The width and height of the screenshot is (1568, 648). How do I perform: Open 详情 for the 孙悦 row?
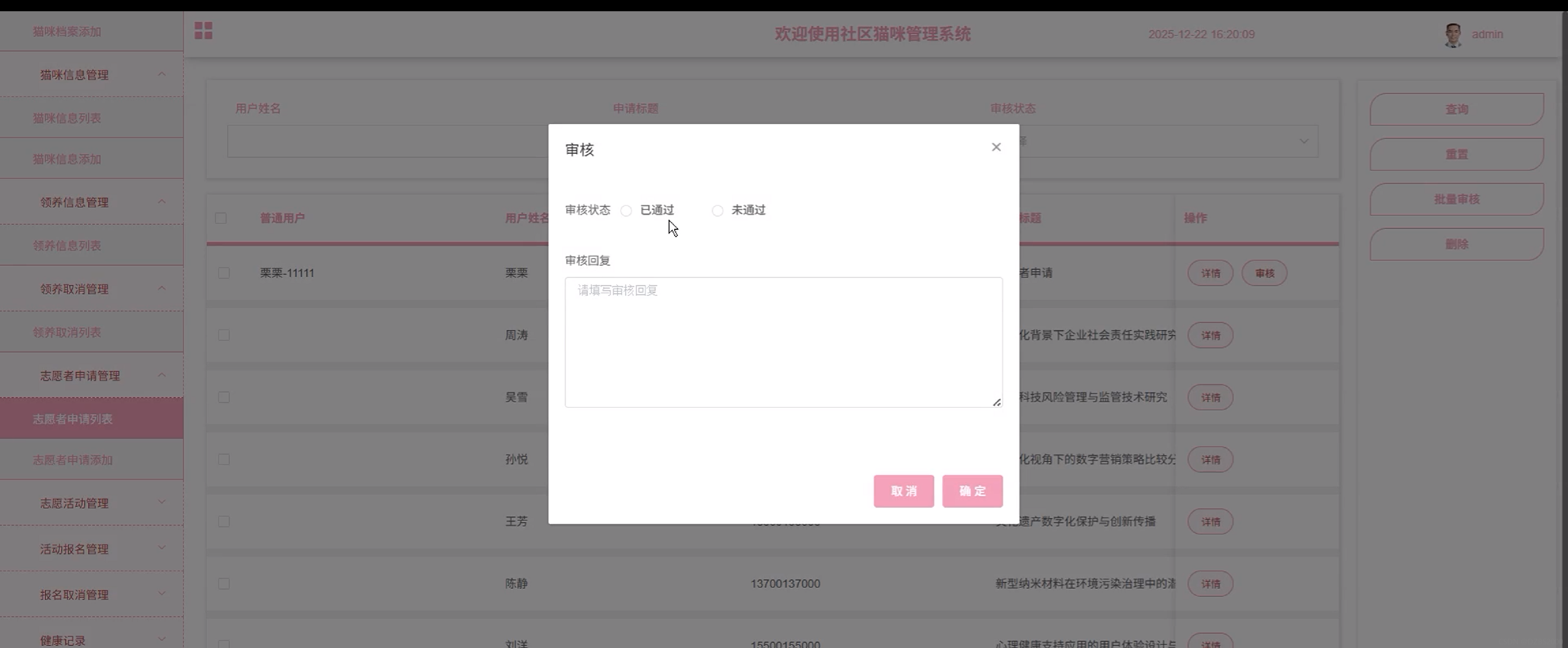[1210, 460]
